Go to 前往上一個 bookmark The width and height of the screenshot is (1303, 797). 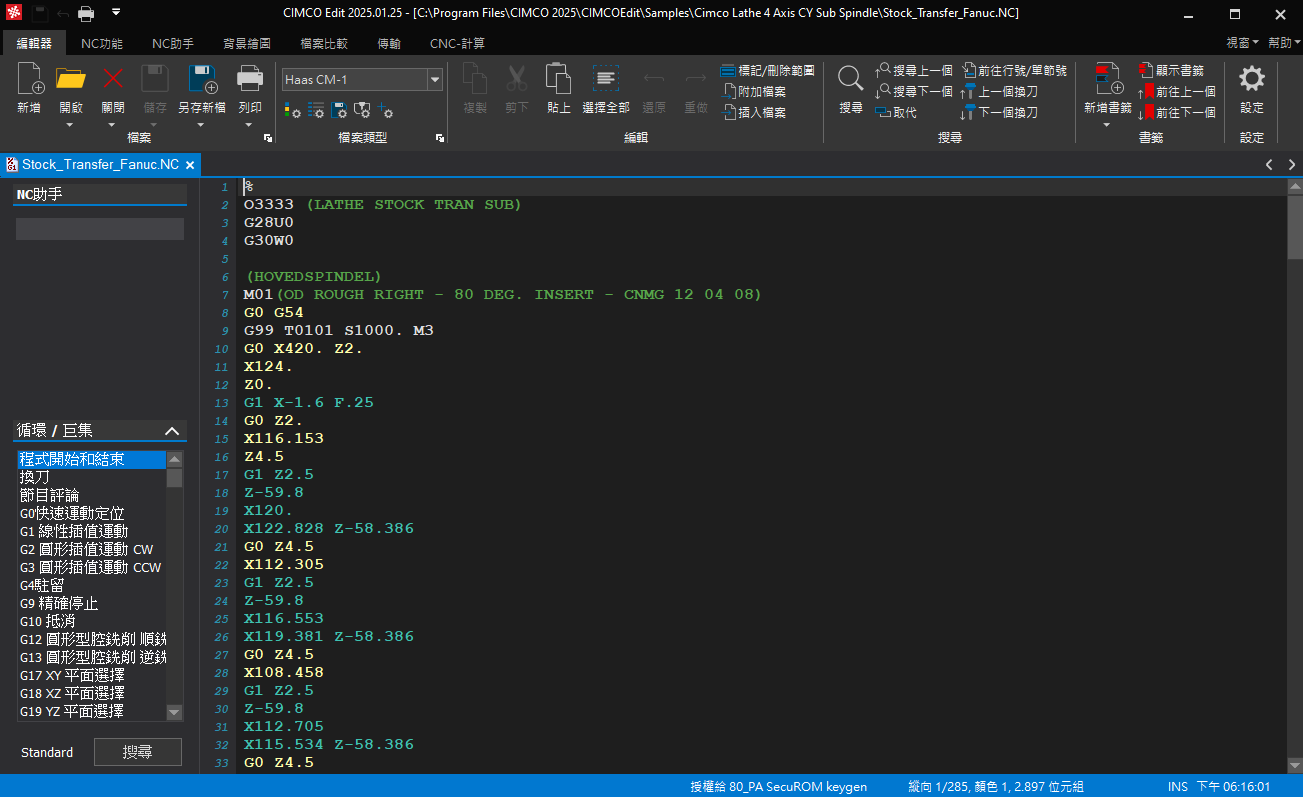pyautogui.click(x=1177, y=91)
